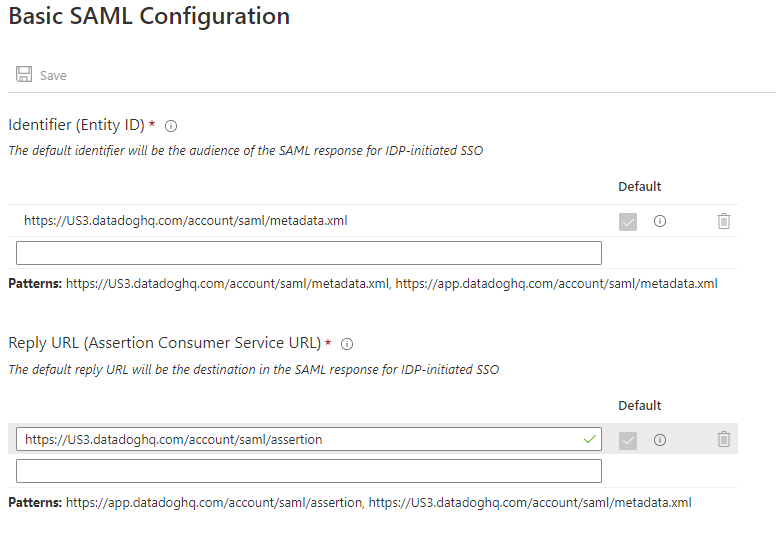This screenshot has height=533, width=776.
Task: Click the green validation checkmark in Reply URL
Action: coord(589,439)
